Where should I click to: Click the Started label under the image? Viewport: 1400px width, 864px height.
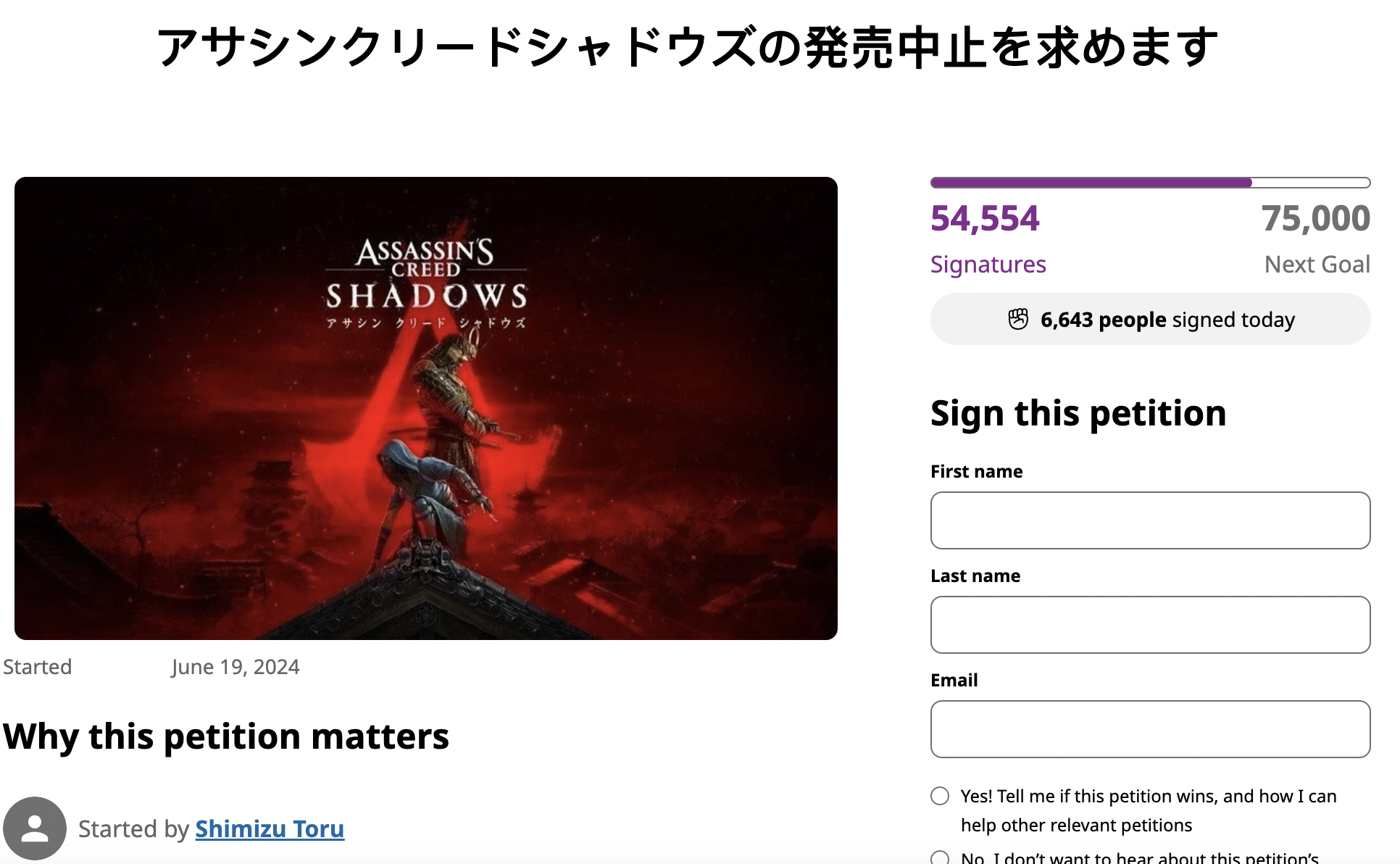(x=38, y=667)
